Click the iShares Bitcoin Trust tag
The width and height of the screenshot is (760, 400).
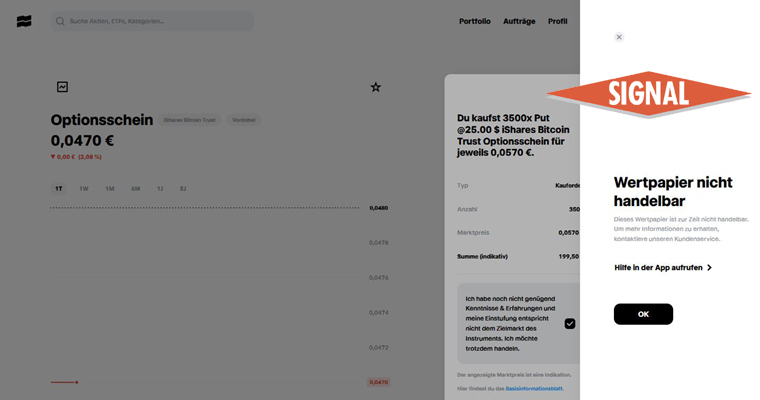(190, 120)
